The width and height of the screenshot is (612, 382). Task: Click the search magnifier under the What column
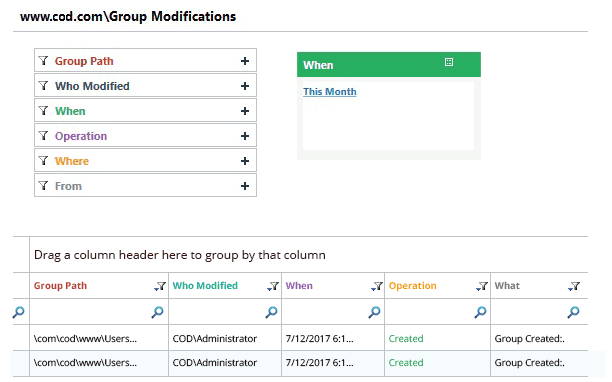point(573,312)
